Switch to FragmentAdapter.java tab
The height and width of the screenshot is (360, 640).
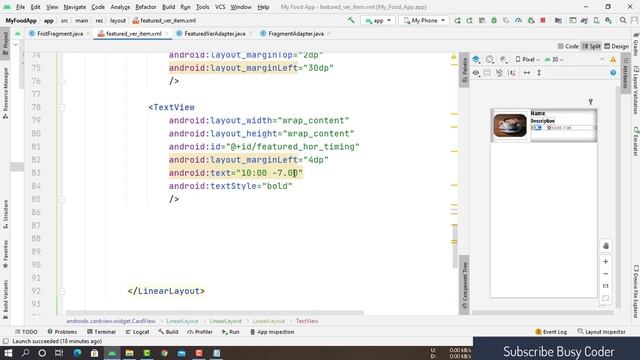click(x=296, y=34)
